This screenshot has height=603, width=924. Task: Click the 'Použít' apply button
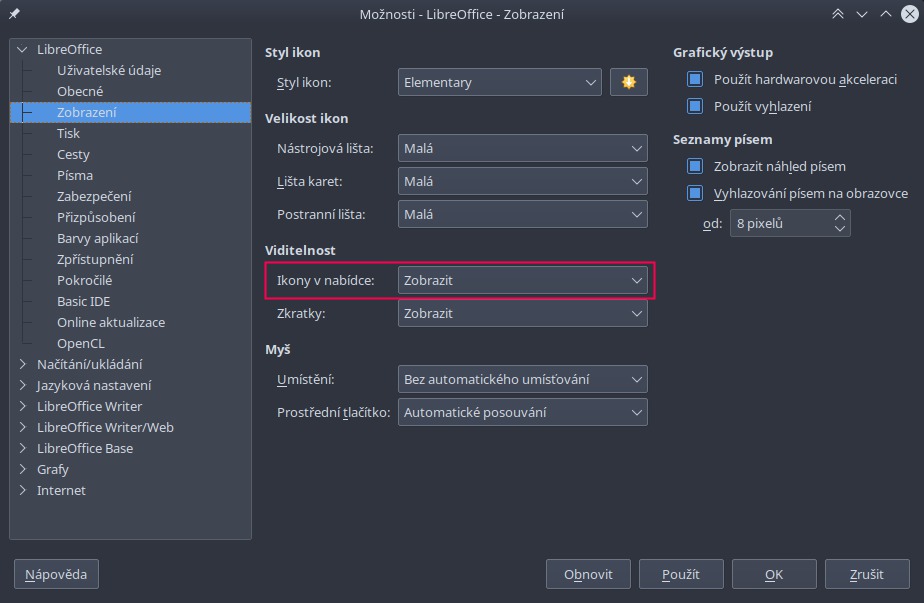681,574
